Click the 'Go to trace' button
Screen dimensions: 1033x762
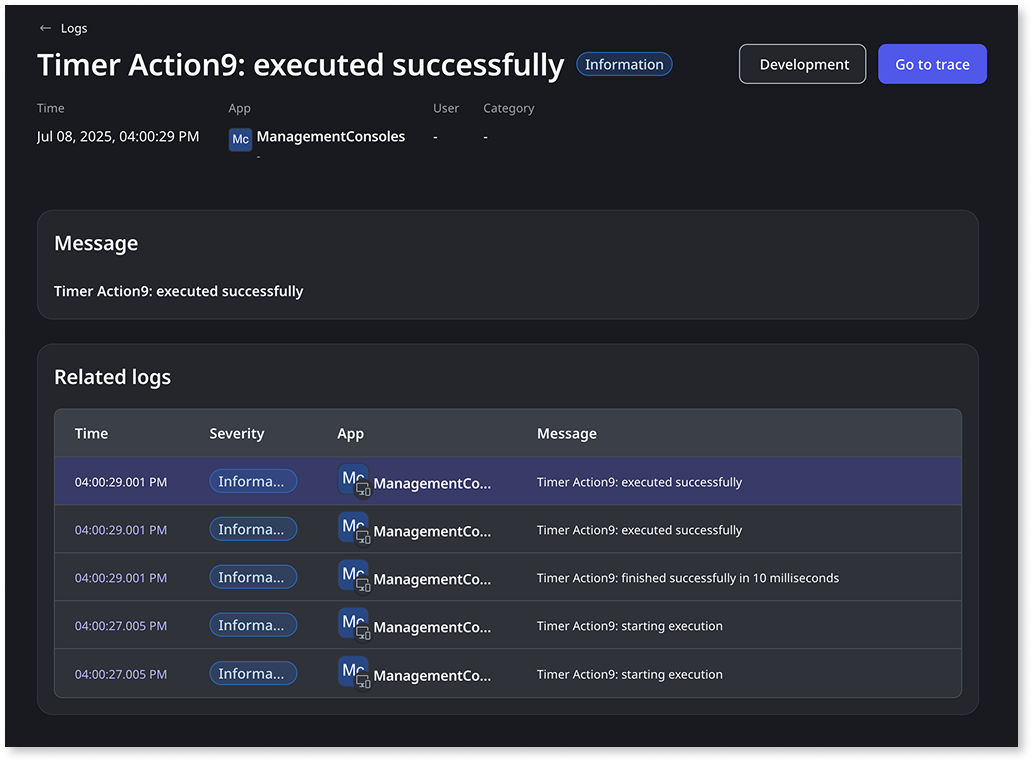[932, 63]
